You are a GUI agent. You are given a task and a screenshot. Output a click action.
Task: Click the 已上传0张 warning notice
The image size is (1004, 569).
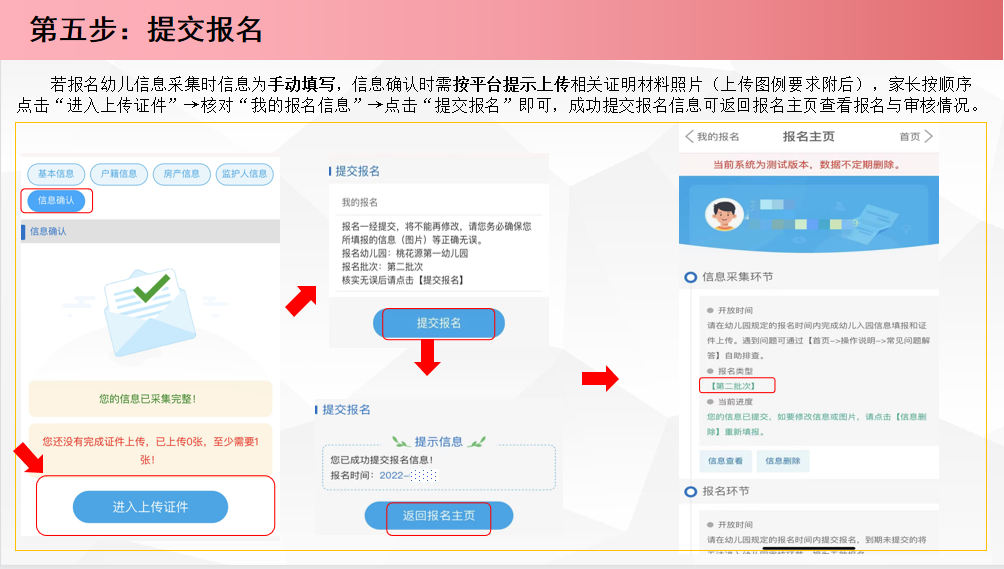150,450
